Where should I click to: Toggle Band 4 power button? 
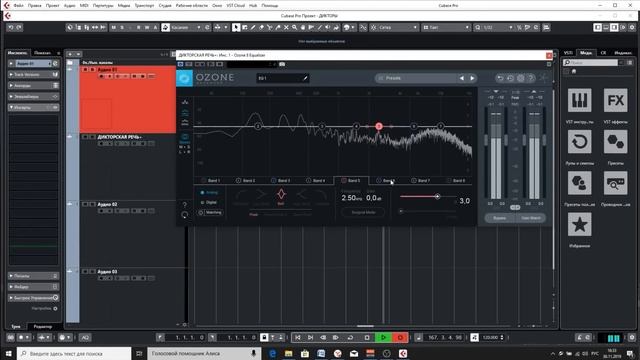point(309,180)
